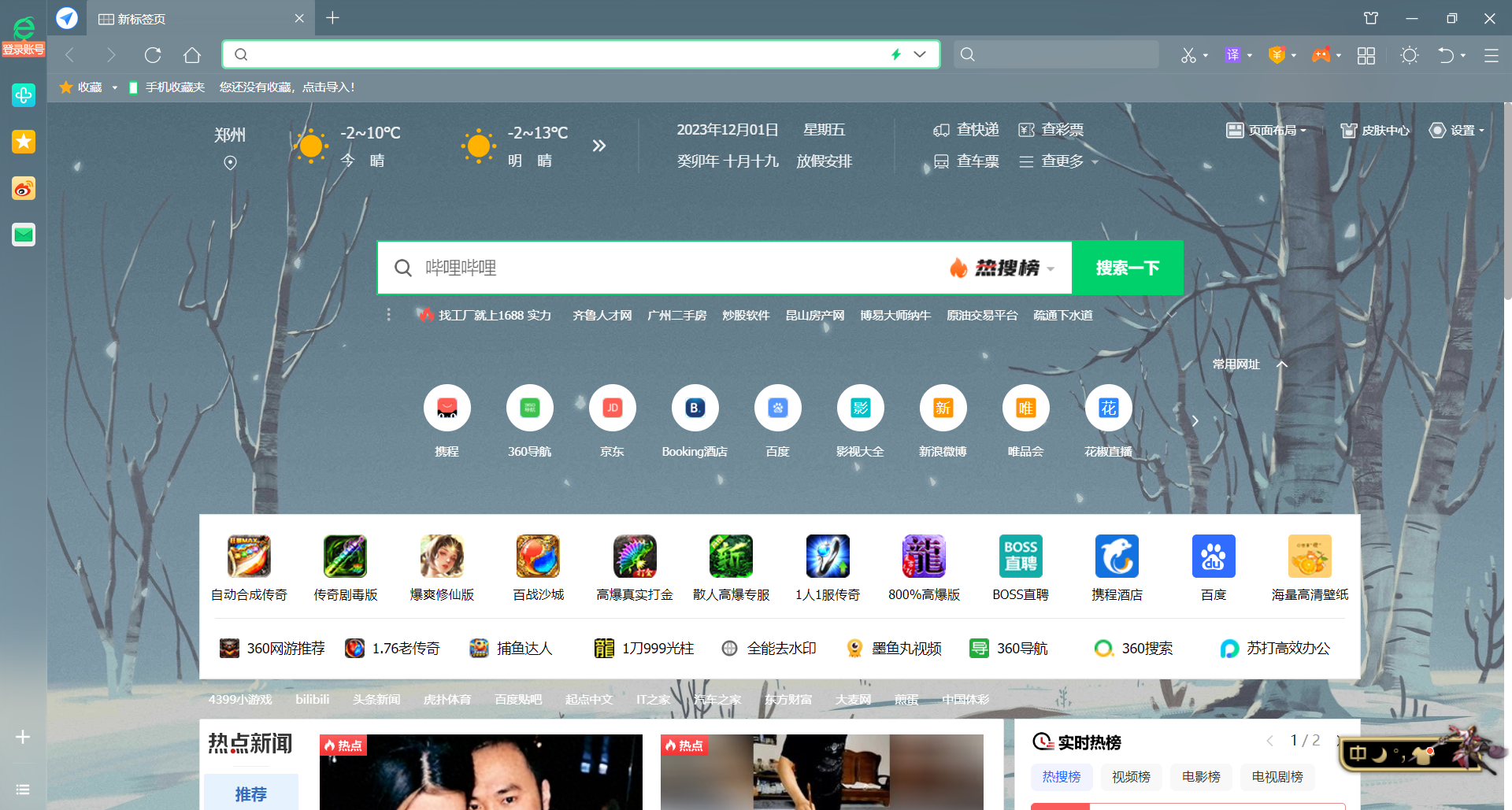This screenshot has height=810, width=1512.
Task: Click the 查快递 link
Action: pos(966,130)
